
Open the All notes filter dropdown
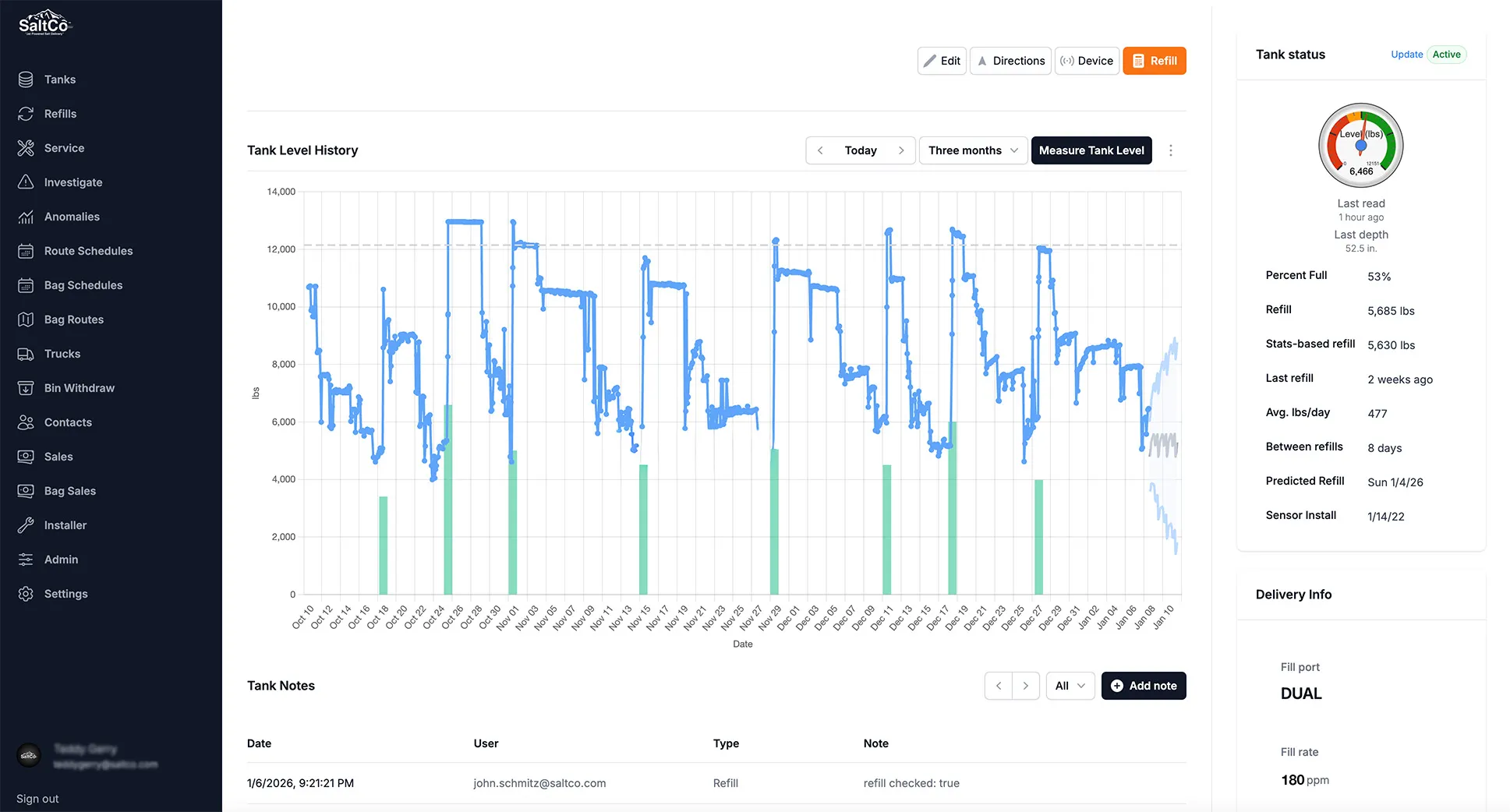(1070, 686)
